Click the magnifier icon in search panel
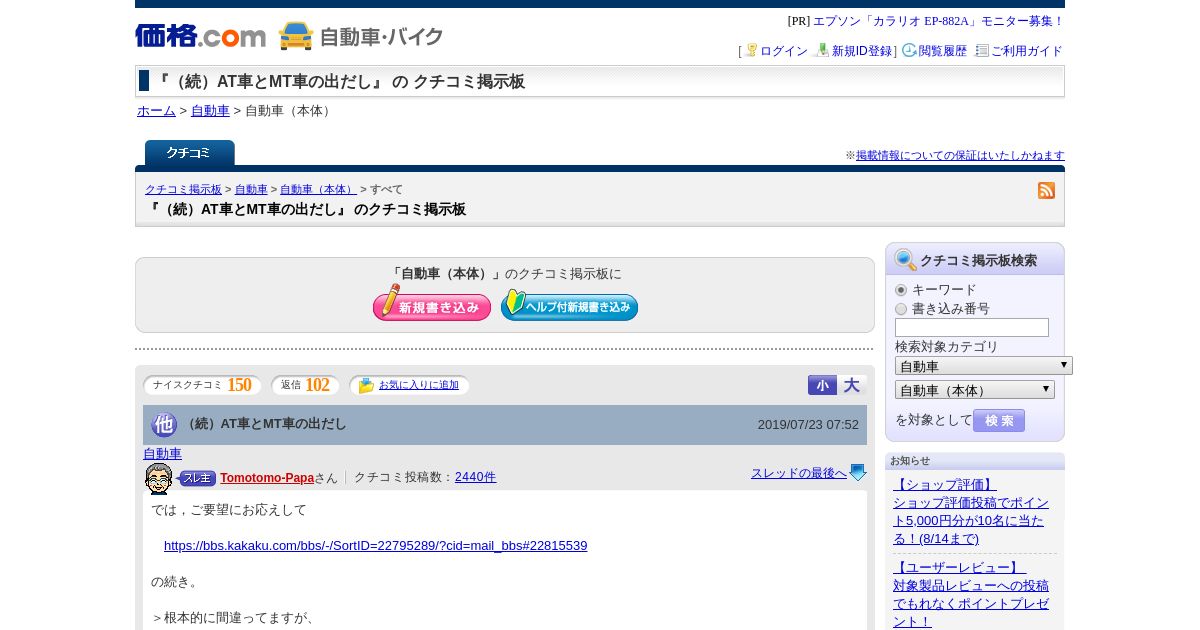Viewport: 1200px width, 630px height. coord(905,260)
